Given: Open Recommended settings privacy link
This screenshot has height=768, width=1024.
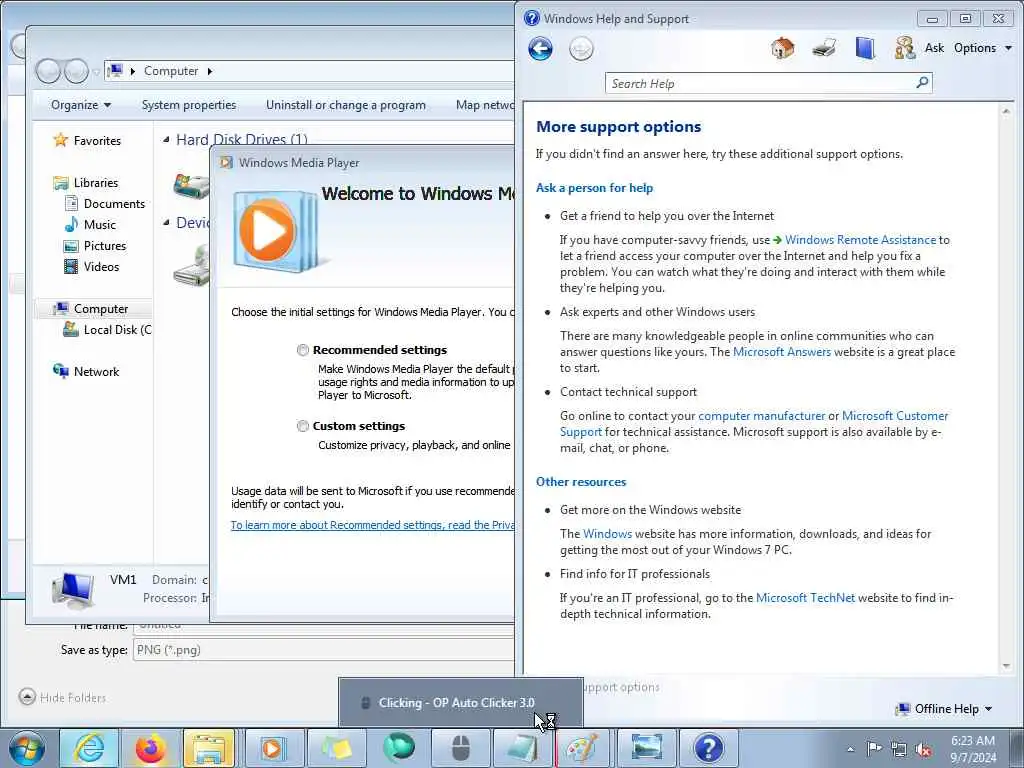Looking at the screenshot, I should (373, 525).
